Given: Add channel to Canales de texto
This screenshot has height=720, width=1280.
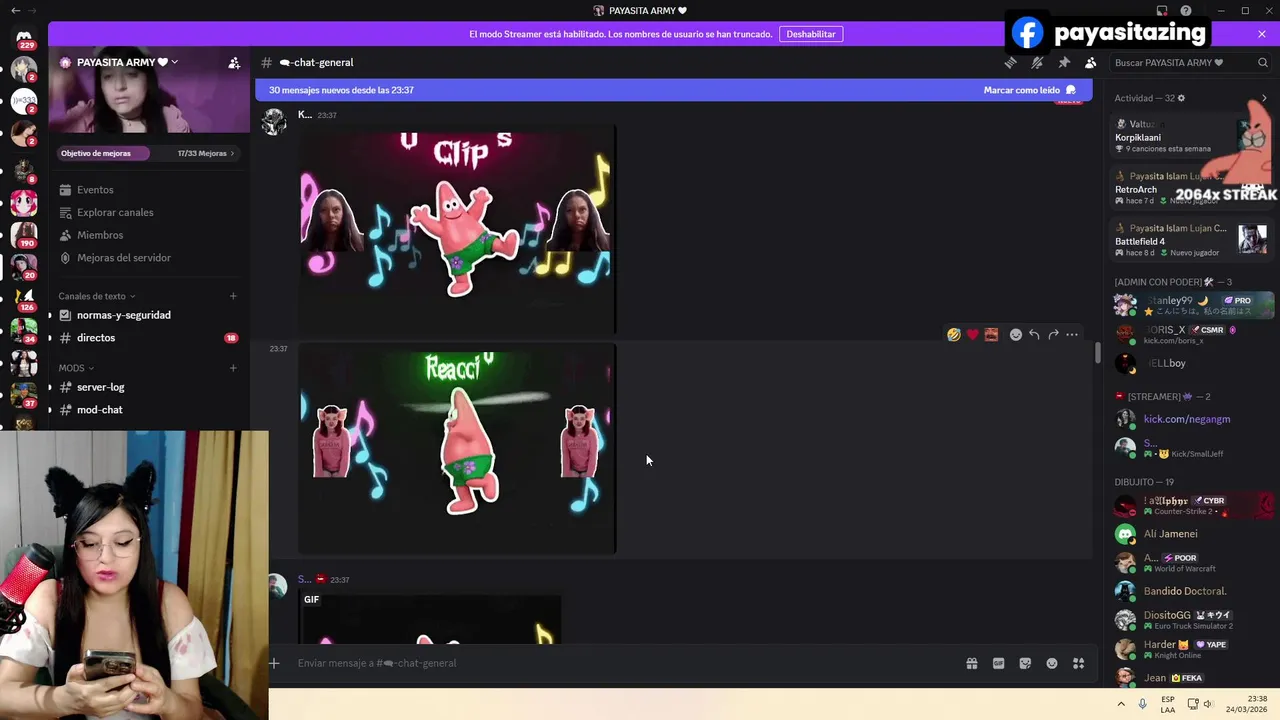Looking at the screenshot, I should point(233,296).
